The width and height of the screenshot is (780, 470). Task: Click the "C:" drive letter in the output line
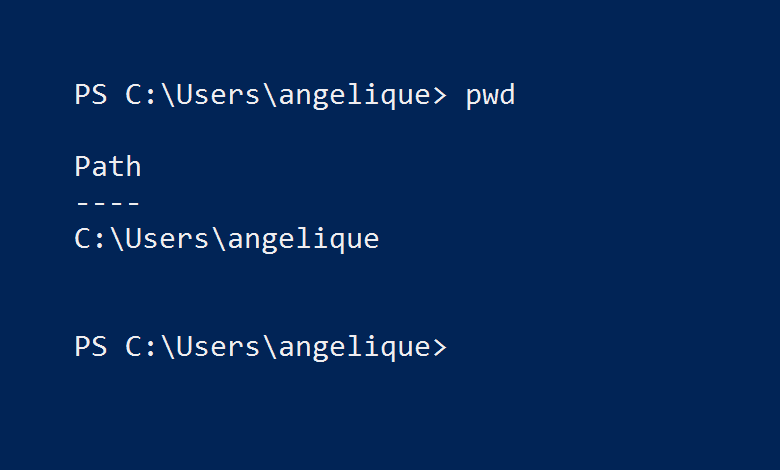[x=90, y=239]
